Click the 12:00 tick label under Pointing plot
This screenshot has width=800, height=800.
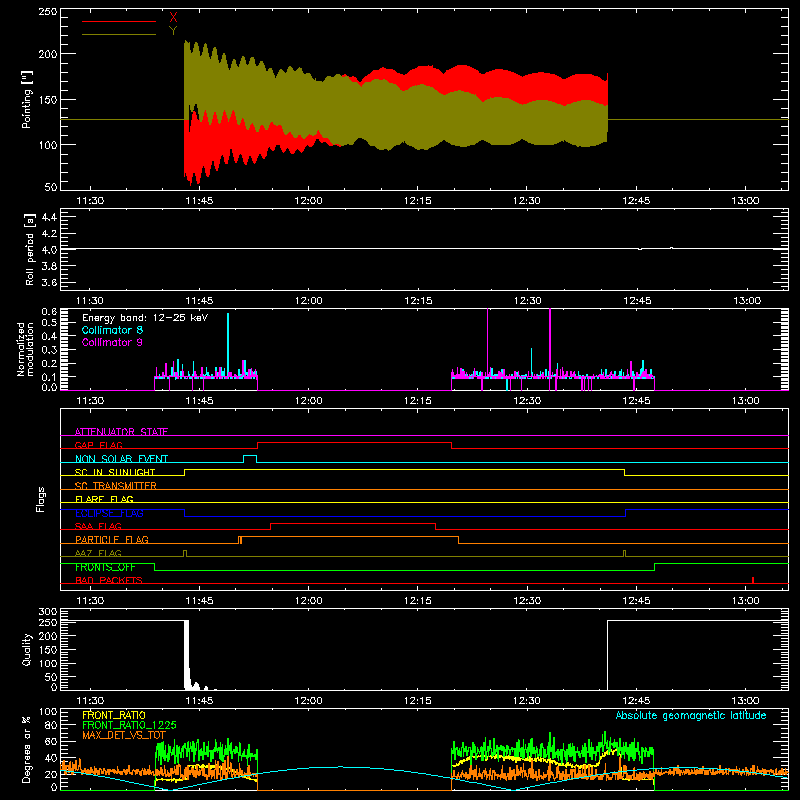308,201
